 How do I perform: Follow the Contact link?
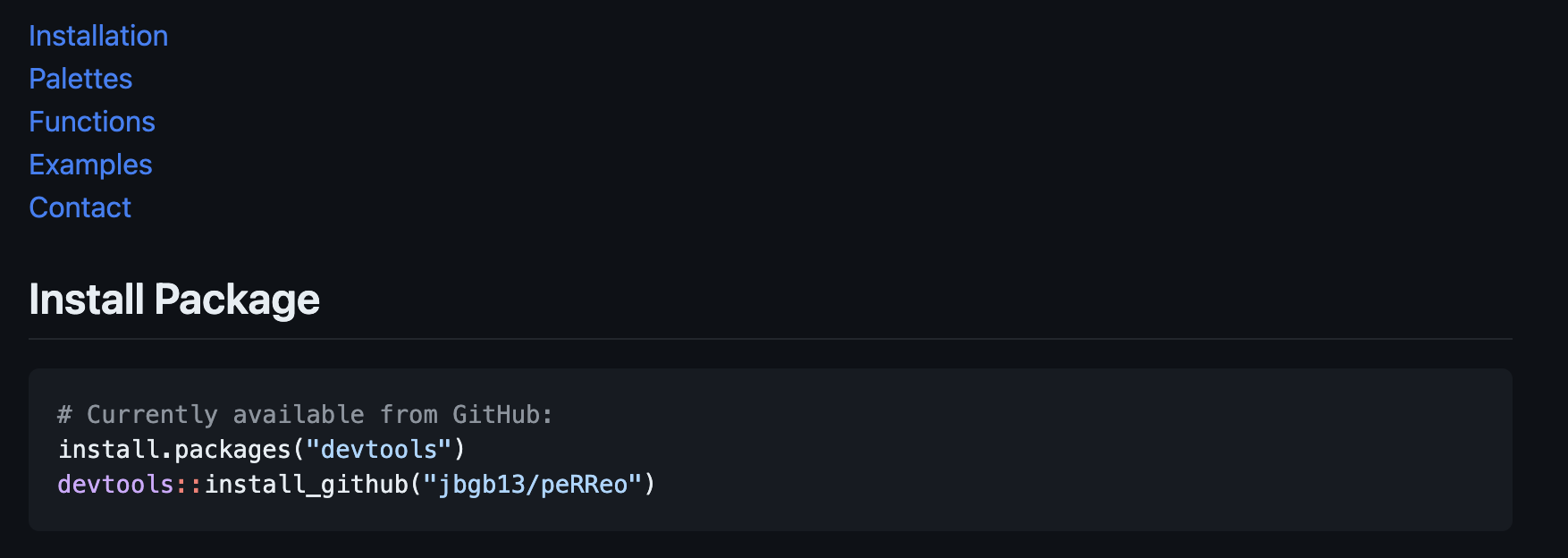click(80, 207)
